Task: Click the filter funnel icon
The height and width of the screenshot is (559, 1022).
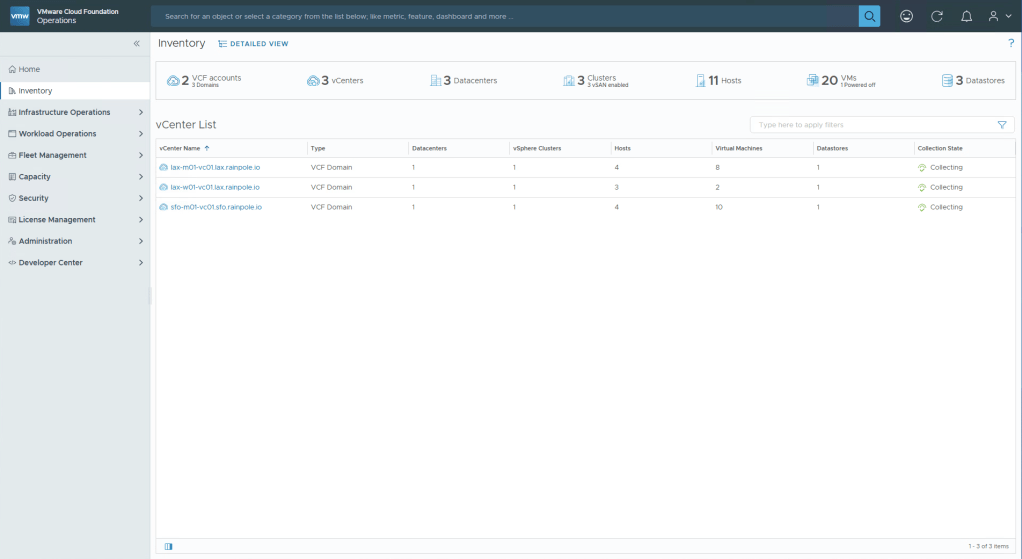Action: (x=1002, y=125)
